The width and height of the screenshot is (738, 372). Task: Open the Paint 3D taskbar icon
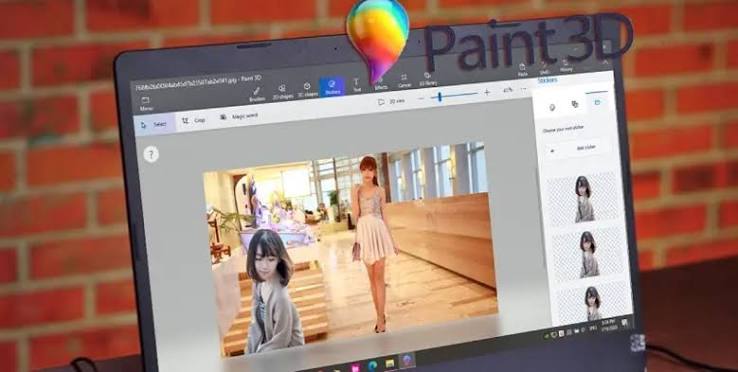pos(406,361)
